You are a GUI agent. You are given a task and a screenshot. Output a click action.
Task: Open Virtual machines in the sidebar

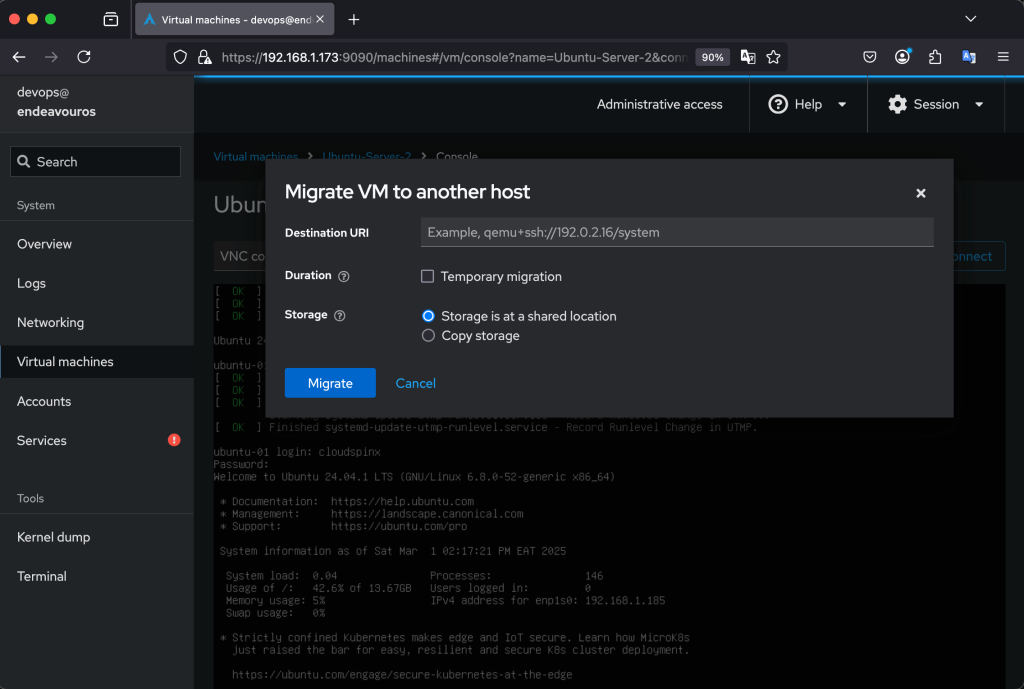coord(97,362)
